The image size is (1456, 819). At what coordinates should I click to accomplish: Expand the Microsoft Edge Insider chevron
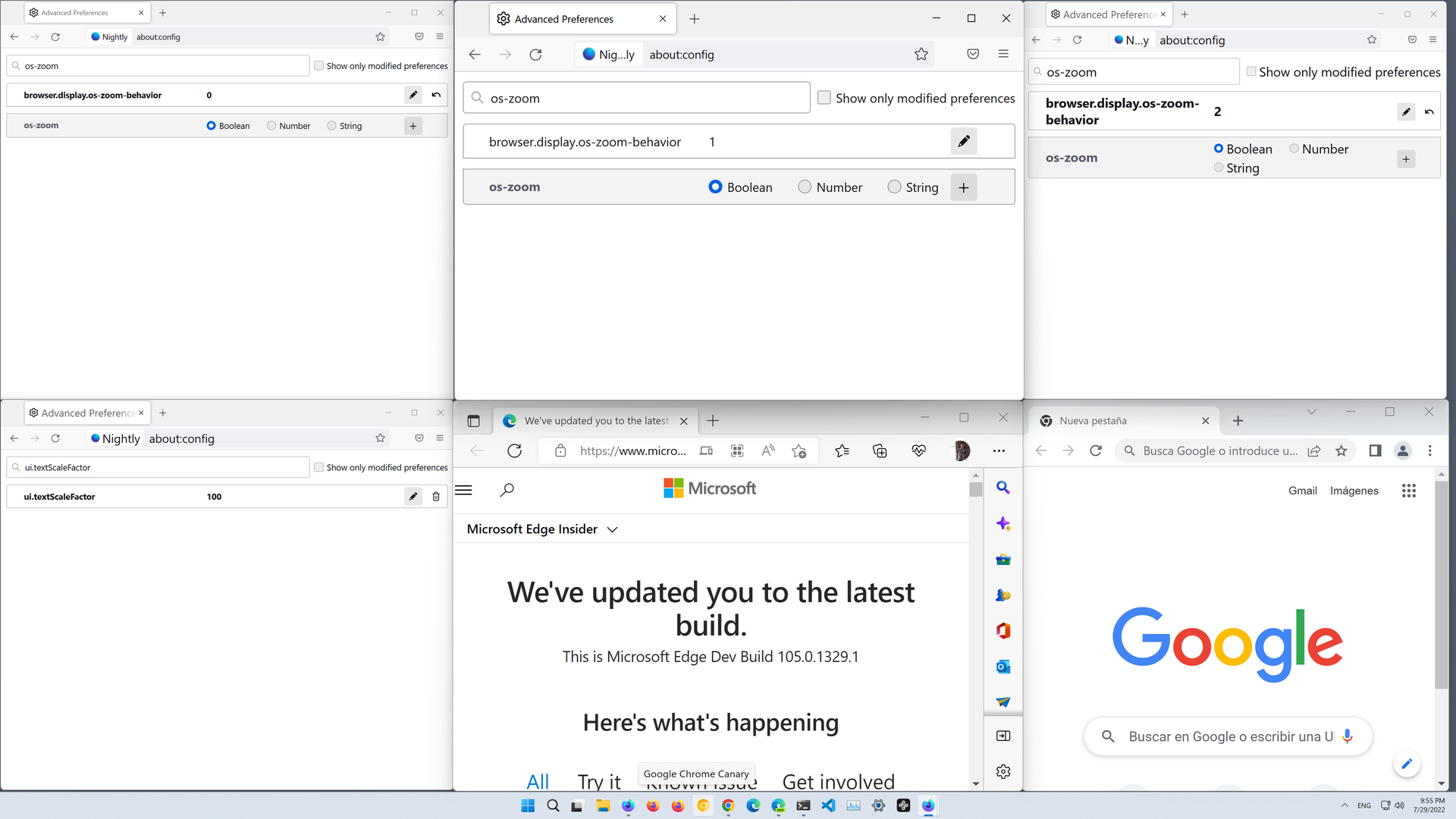pos(612,529)
